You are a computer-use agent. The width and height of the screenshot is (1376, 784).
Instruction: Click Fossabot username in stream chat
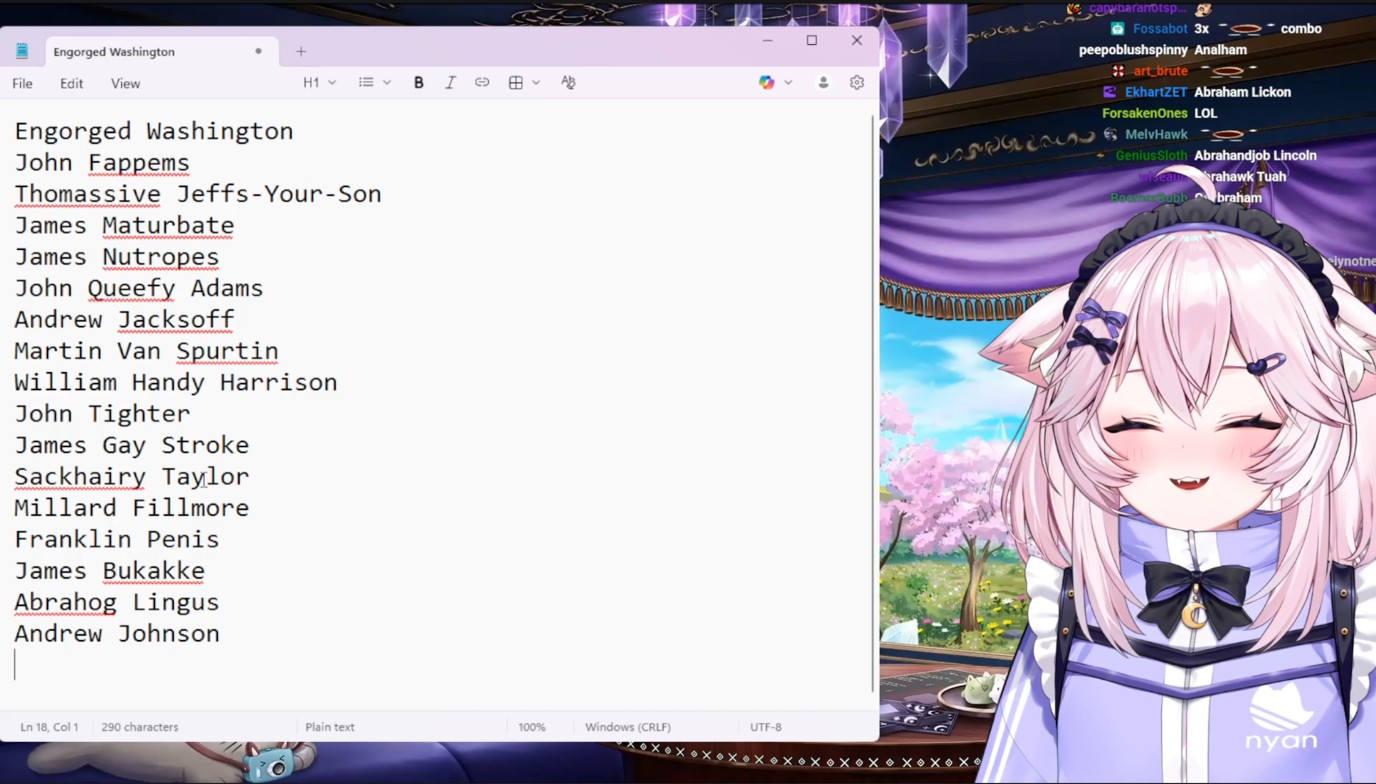1160,29
